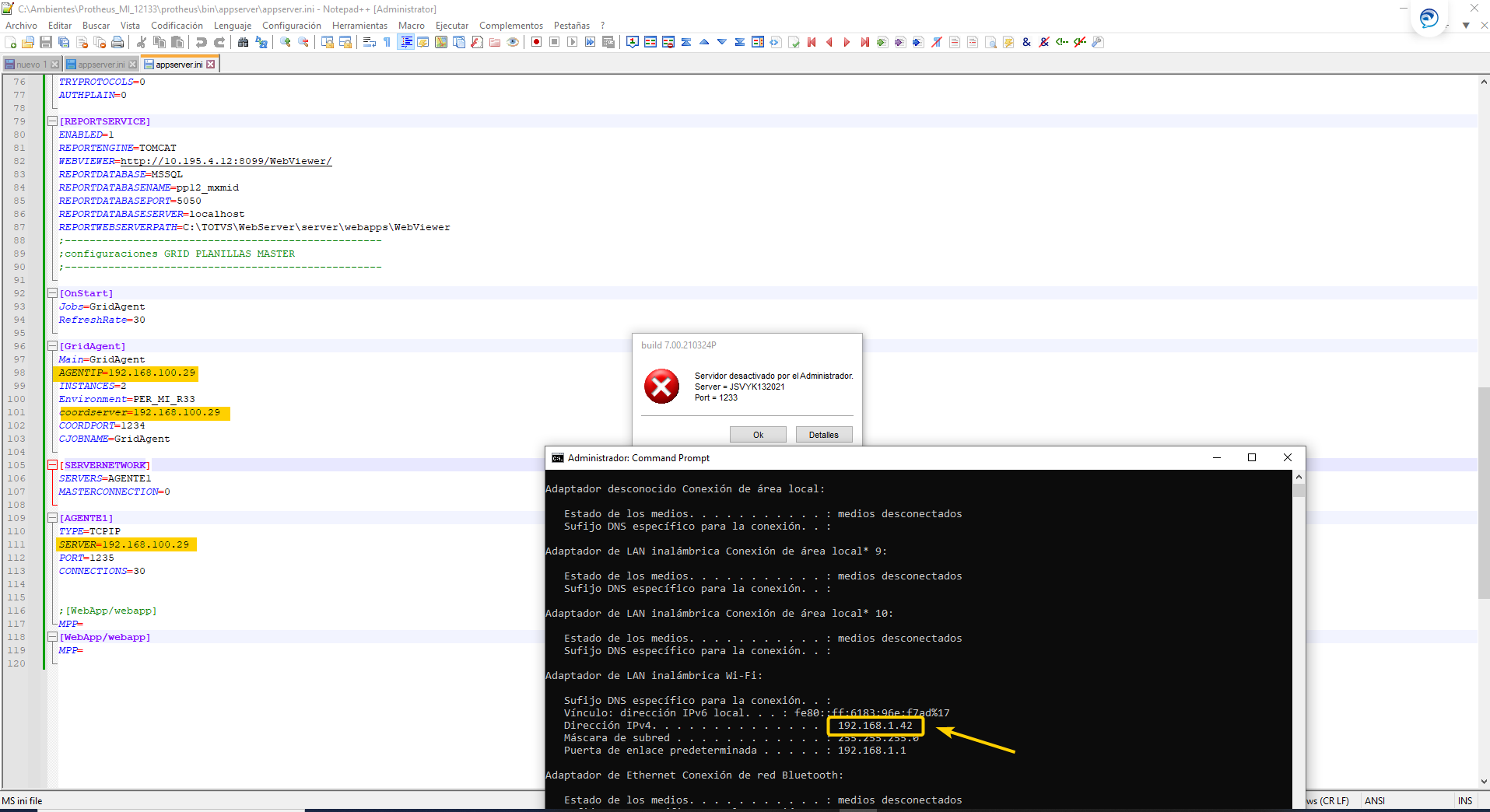Save the current file via floppy icon
The width and height of the screenshot is (1490, 812).
(46, 42)
